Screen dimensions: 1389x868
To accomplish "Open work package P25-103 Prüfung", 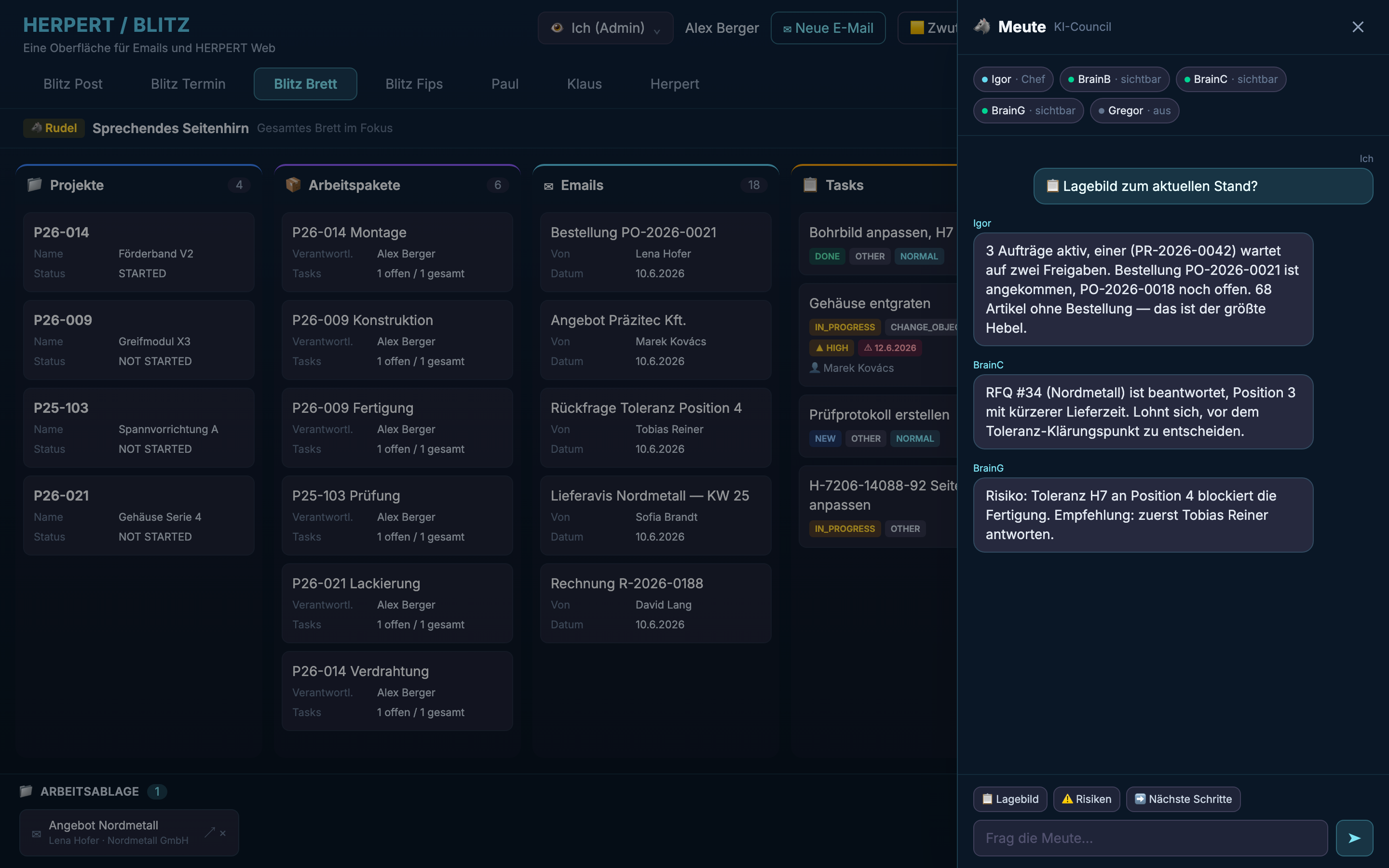I will click(x=397, y=515).
